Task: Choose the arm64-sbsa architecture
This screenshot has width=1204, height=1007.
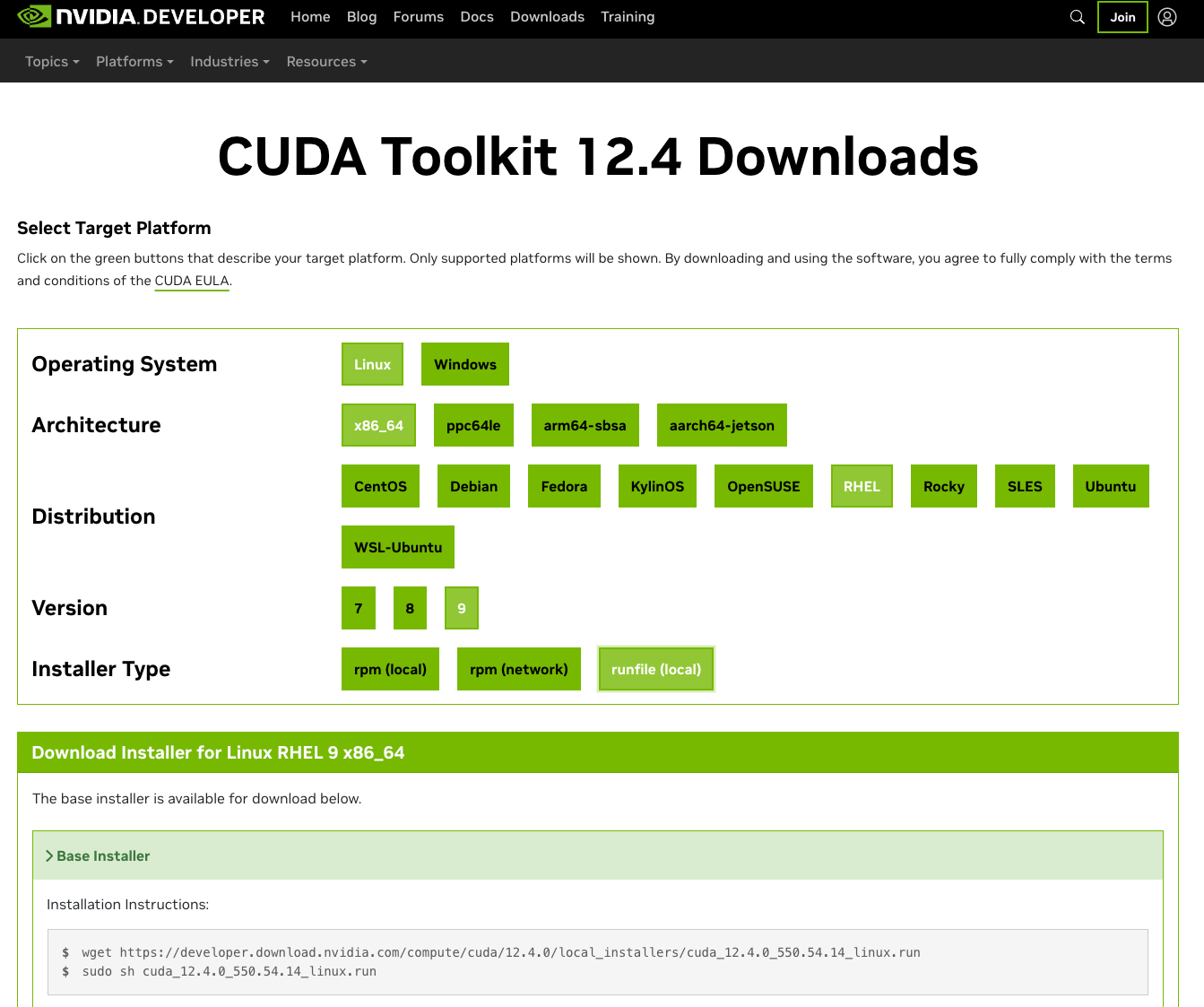Action: tap(585, 425)
